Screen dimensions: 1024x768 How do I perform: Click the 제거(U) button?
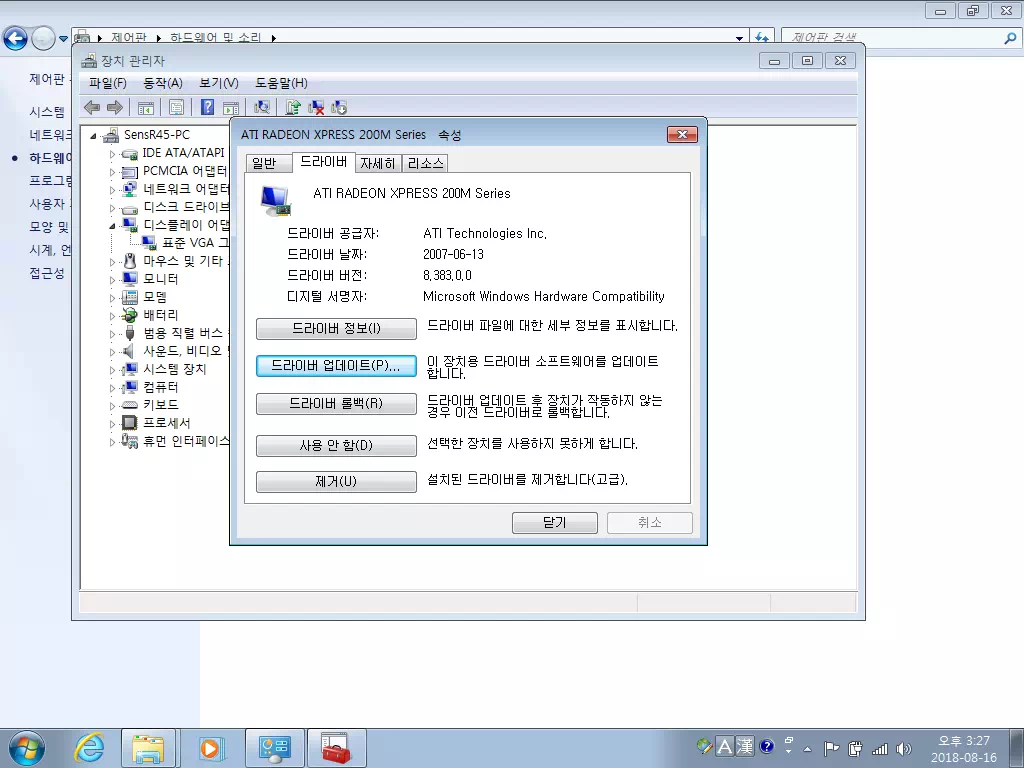tap(336, 481)
